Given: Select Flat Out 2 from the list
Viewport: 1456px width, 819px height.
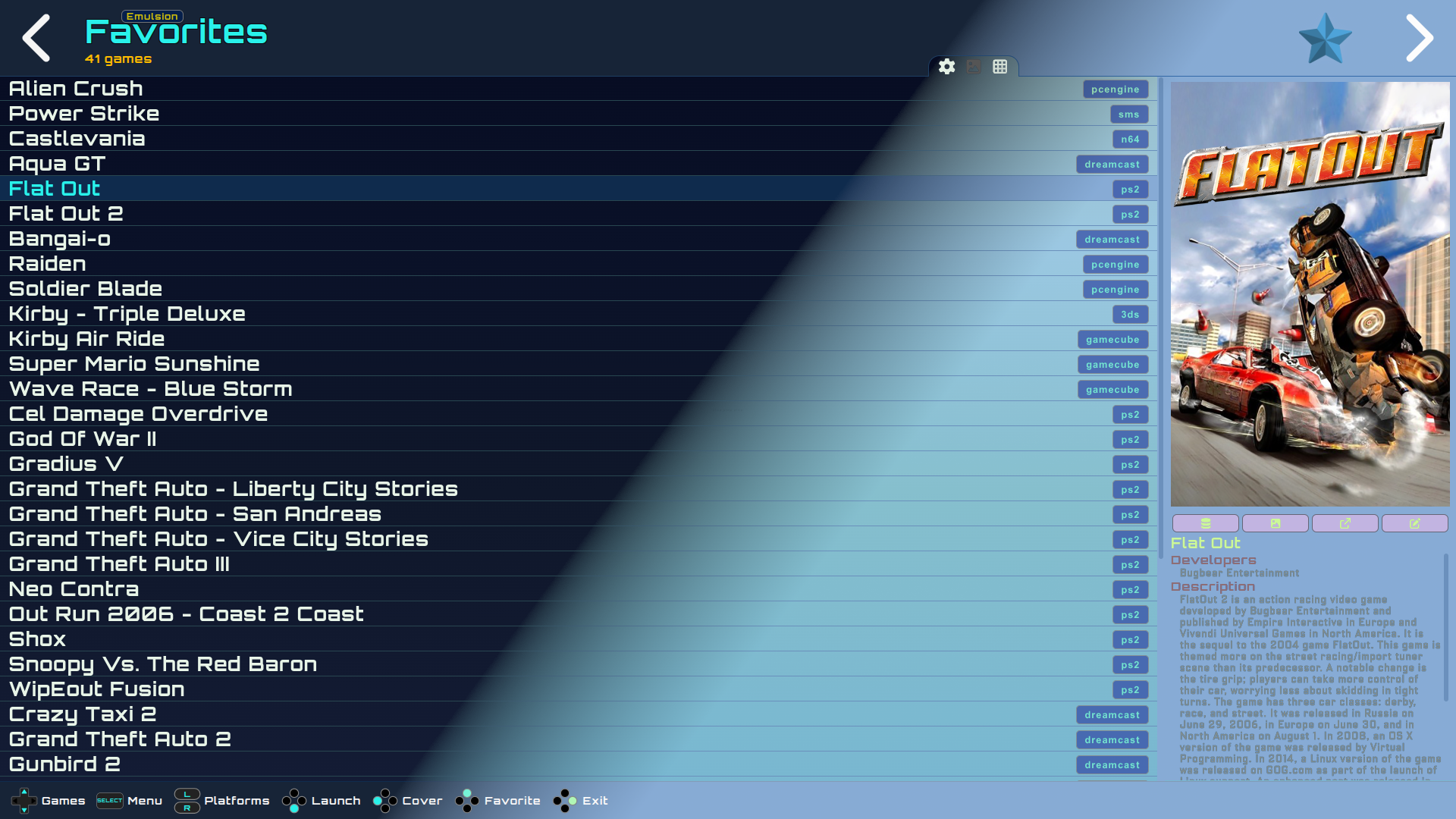Looking at the screenshot, I should coord(66,214).
